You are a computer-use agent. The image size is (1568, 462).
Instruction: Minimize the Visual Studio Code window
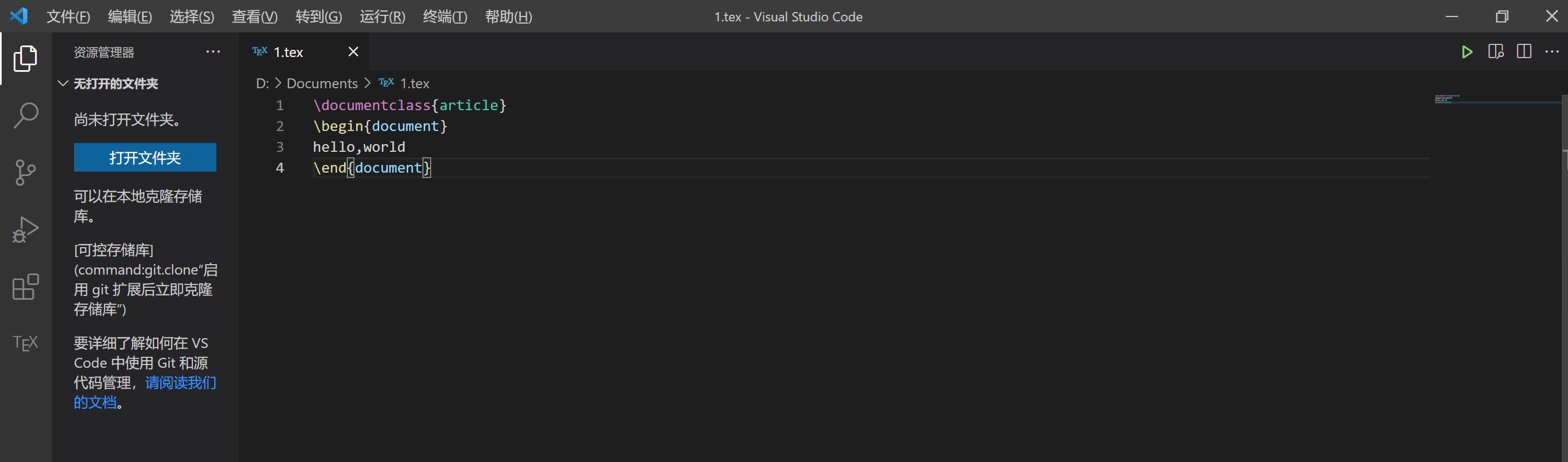click(x=1452, y=16)
